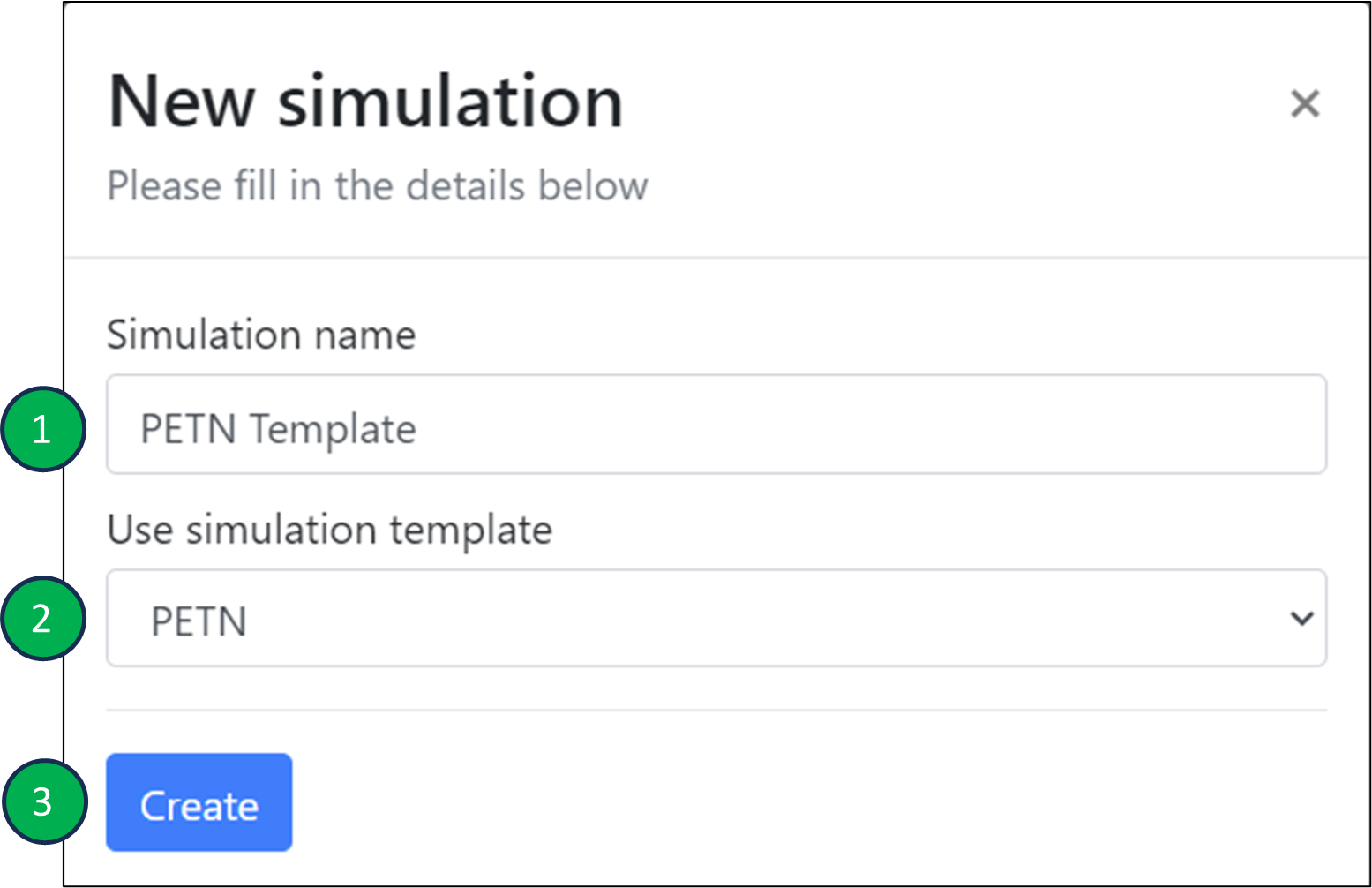Image resolution: width=1372 pixels, height=888 pixels.
Task: Click the 'Please fill in the details' subtitle
Action: pyautogui.click(x=377, y=186)
